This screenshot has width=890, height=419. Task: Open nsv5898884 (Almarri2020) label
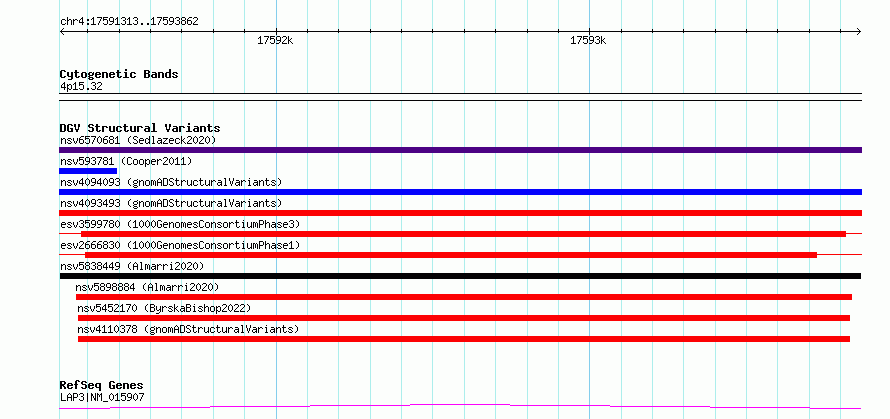pos(147,287)
